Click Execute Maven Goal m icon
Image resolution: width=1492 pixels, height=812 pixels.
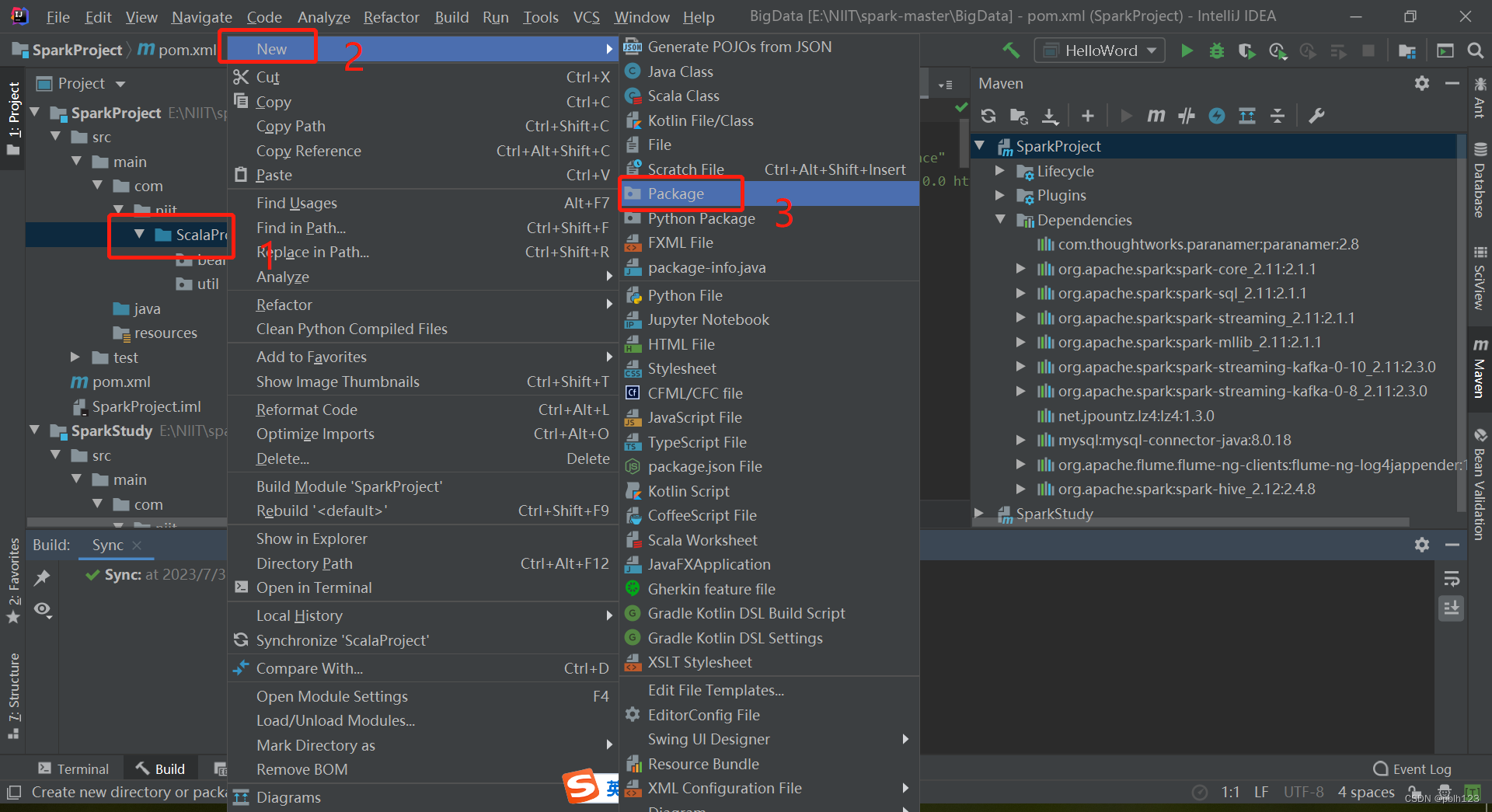[1156, 116]
